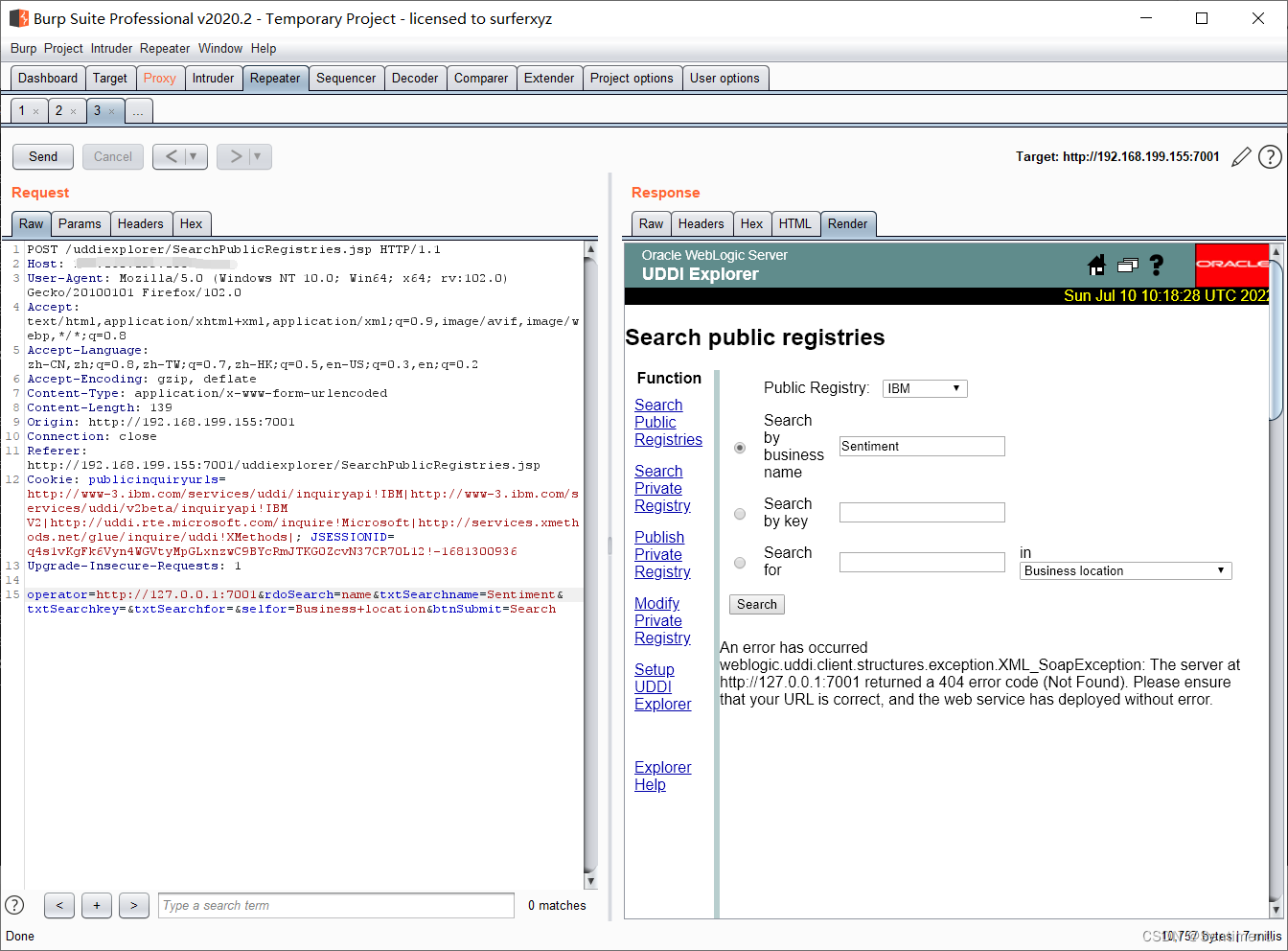Click the plus search options button
1288x951 pixels.
(x=97, y=905)
